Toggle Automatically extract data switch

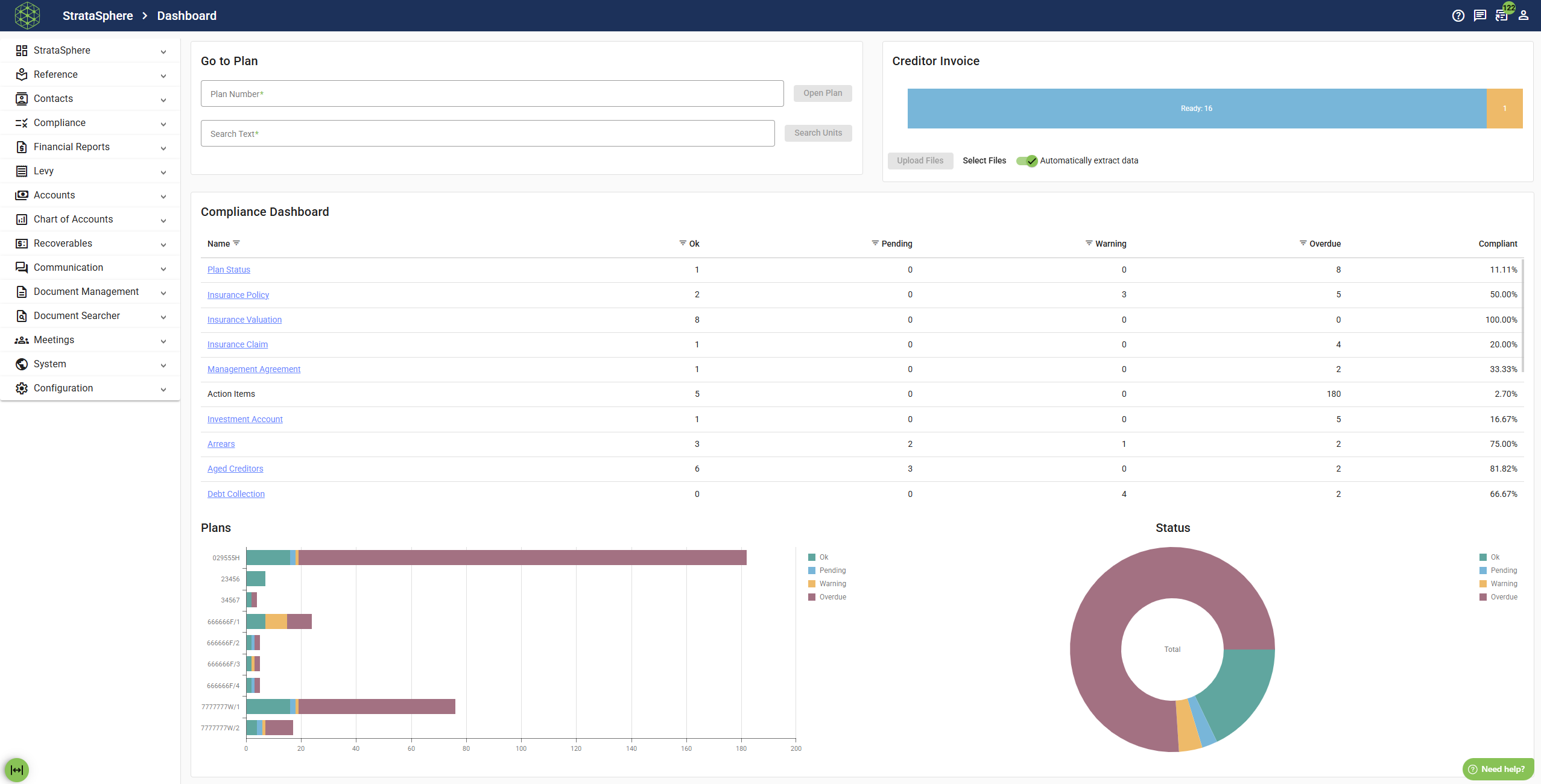1027,160
